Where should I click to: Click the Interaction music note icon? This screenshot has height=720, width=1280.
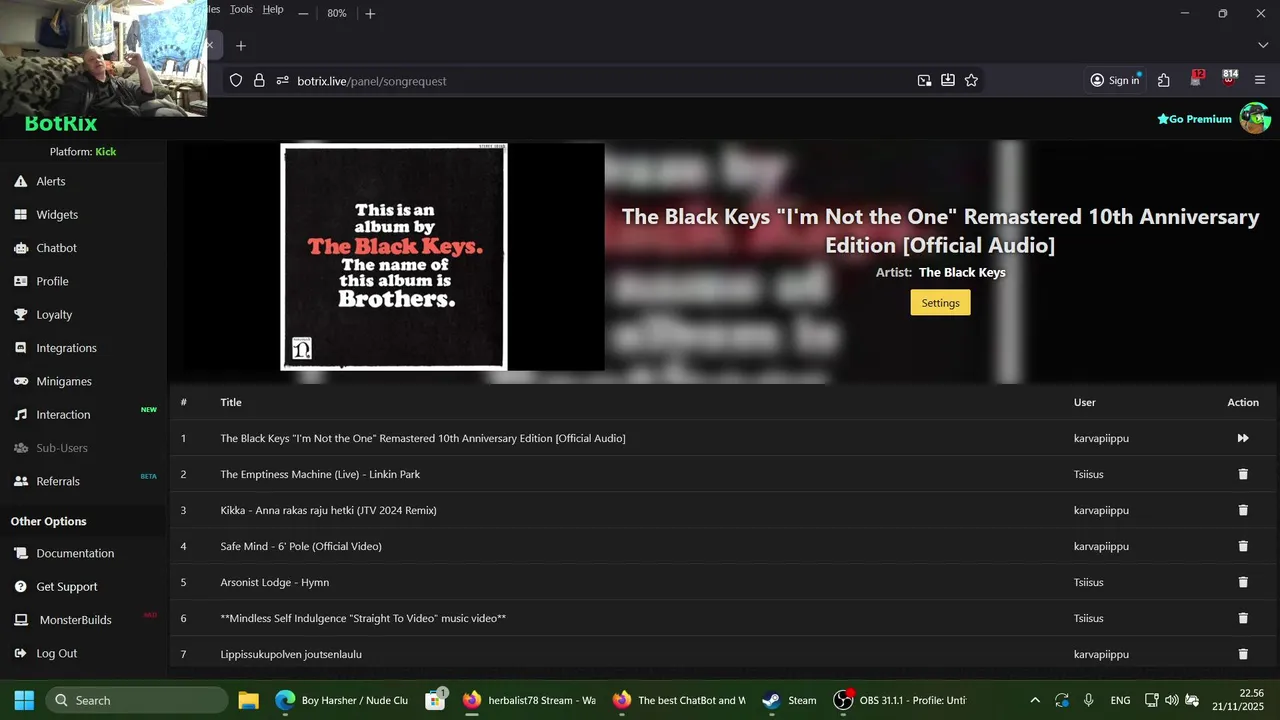coord(20,414)
